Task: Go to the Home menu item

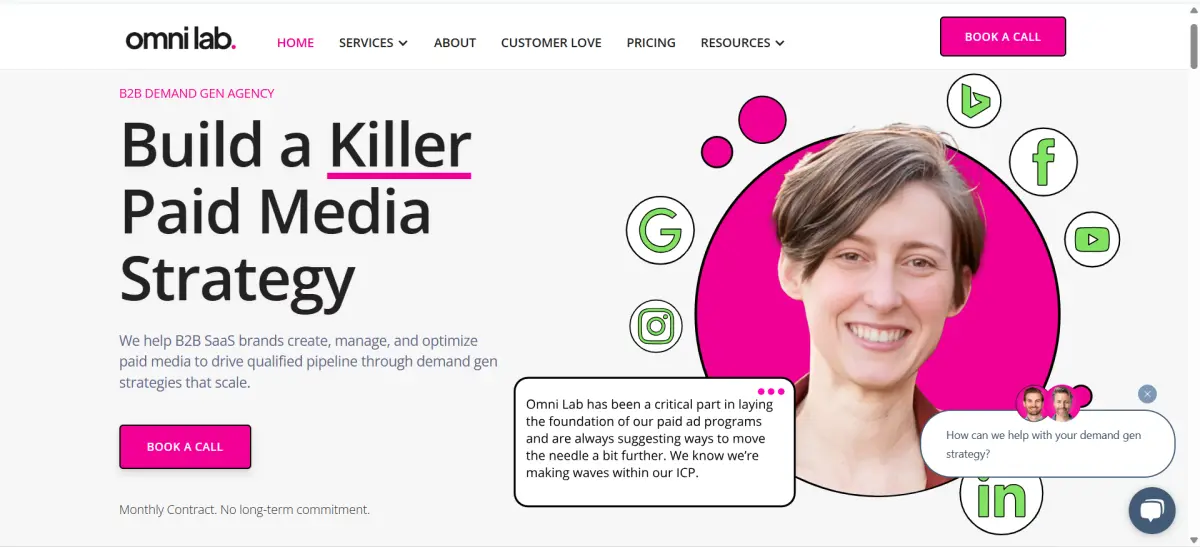Action: point(295,43)
